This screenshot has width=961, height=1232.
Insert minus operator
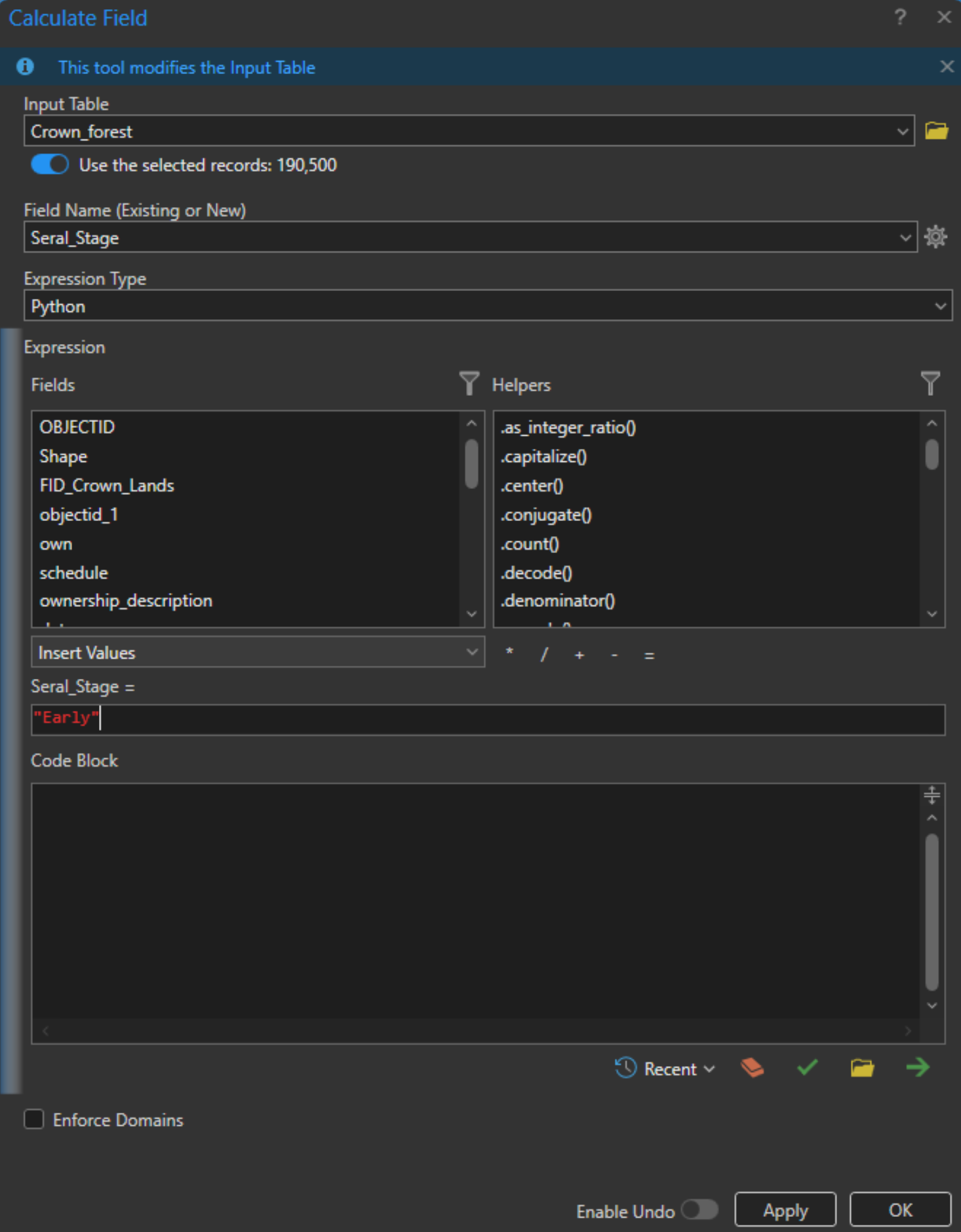coord(614,654)
